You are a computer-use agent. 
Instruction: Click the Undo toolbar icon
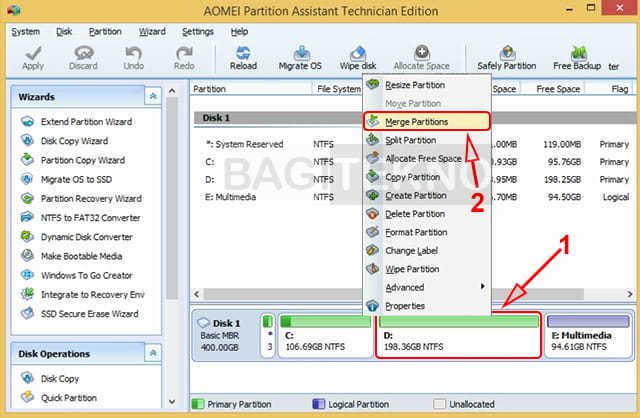pyautogui.click(x=133, y=58)
